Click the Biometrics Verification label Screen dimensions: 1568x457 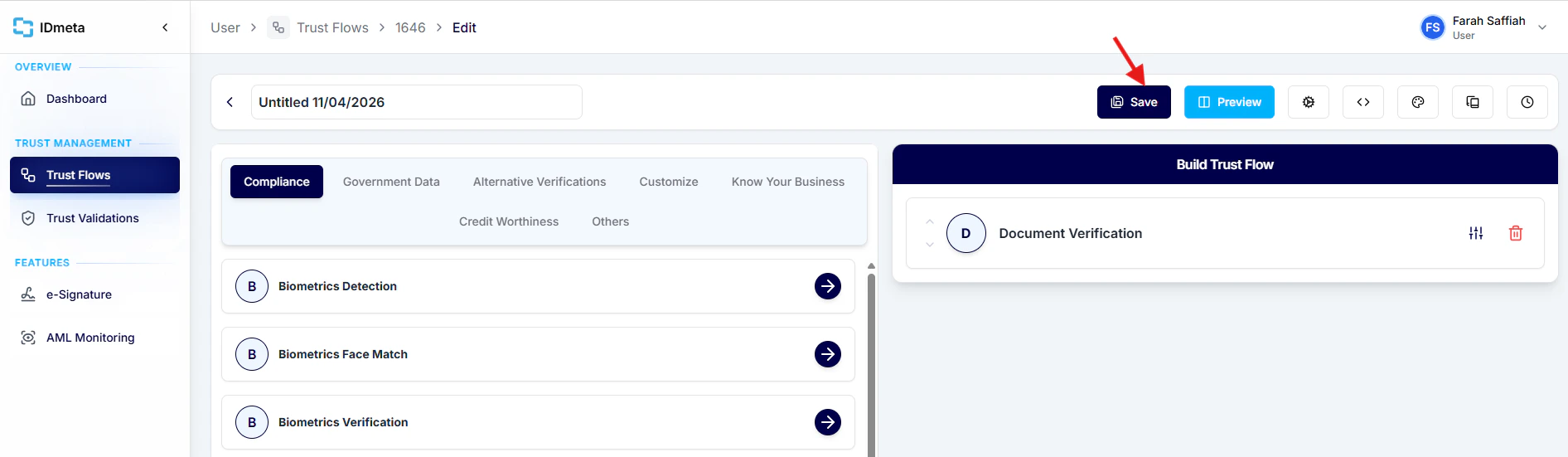click(x=343, y=422)
